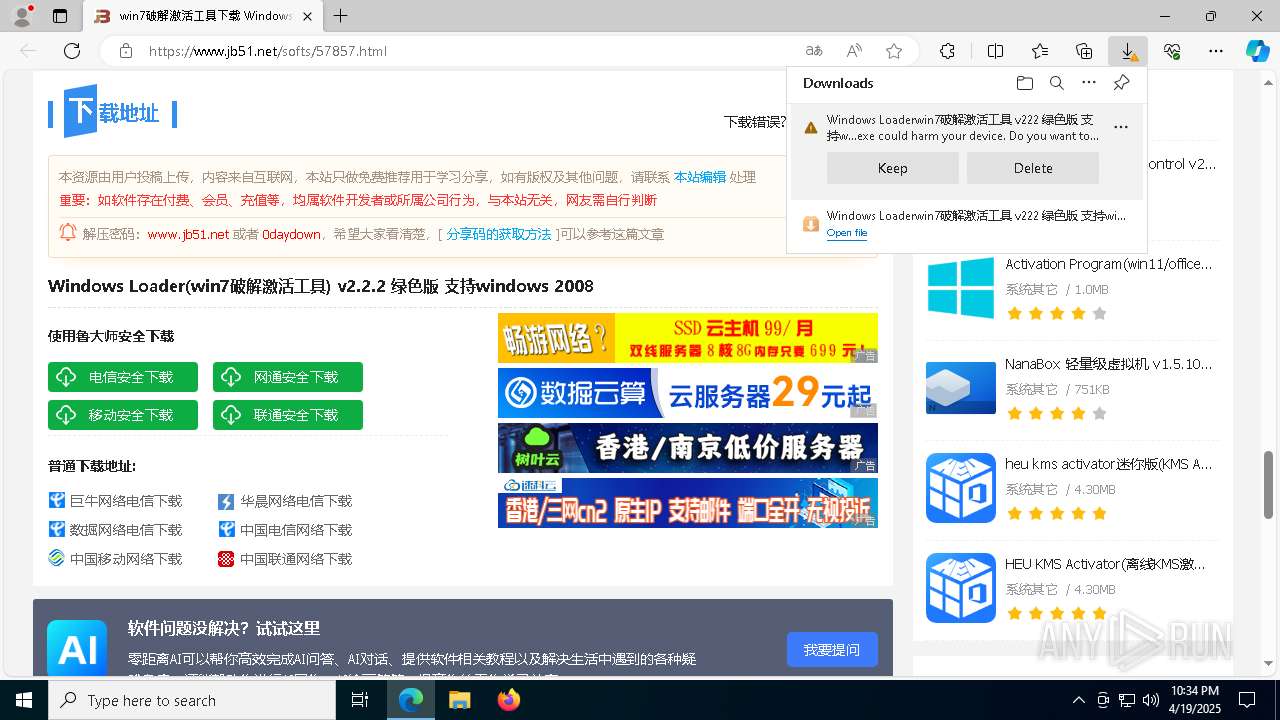Image resolution: width=1280 pixels, height=720 pixels.
Task: Click the page vertical scrollbar thumb
Action: tap(1269, 484)
